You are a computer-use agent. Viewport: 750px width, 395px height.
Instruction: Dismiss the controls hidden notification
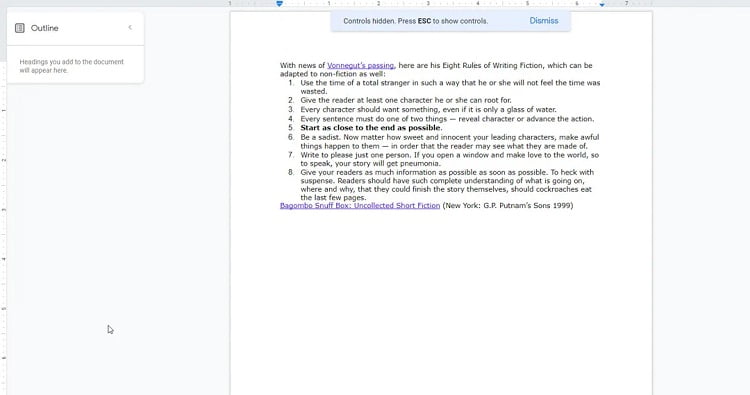544,21
